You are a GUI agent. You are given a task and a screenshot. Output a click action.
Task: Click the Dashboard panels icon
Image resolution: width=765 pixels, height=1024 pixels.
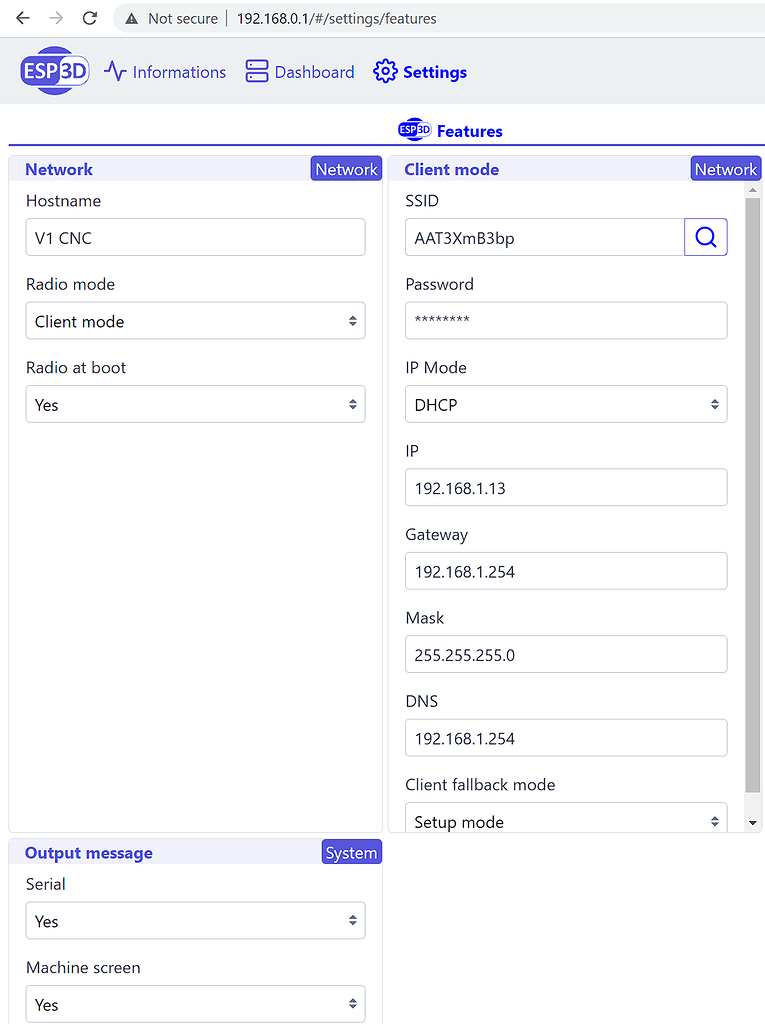click(x=257, y=71)
